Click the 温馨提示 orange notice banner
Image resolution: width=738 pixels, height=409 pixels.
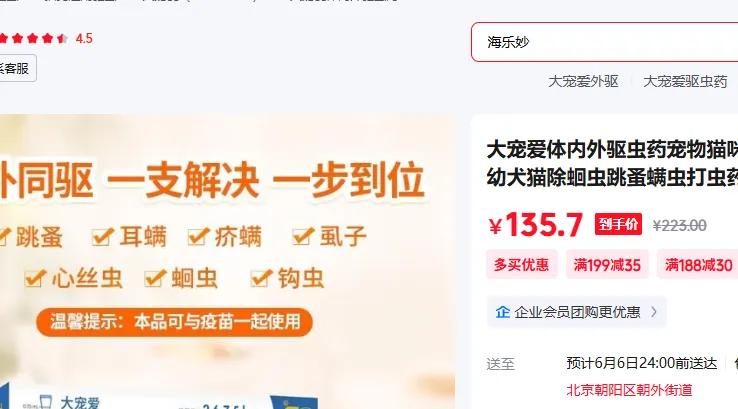click(174, 322)
